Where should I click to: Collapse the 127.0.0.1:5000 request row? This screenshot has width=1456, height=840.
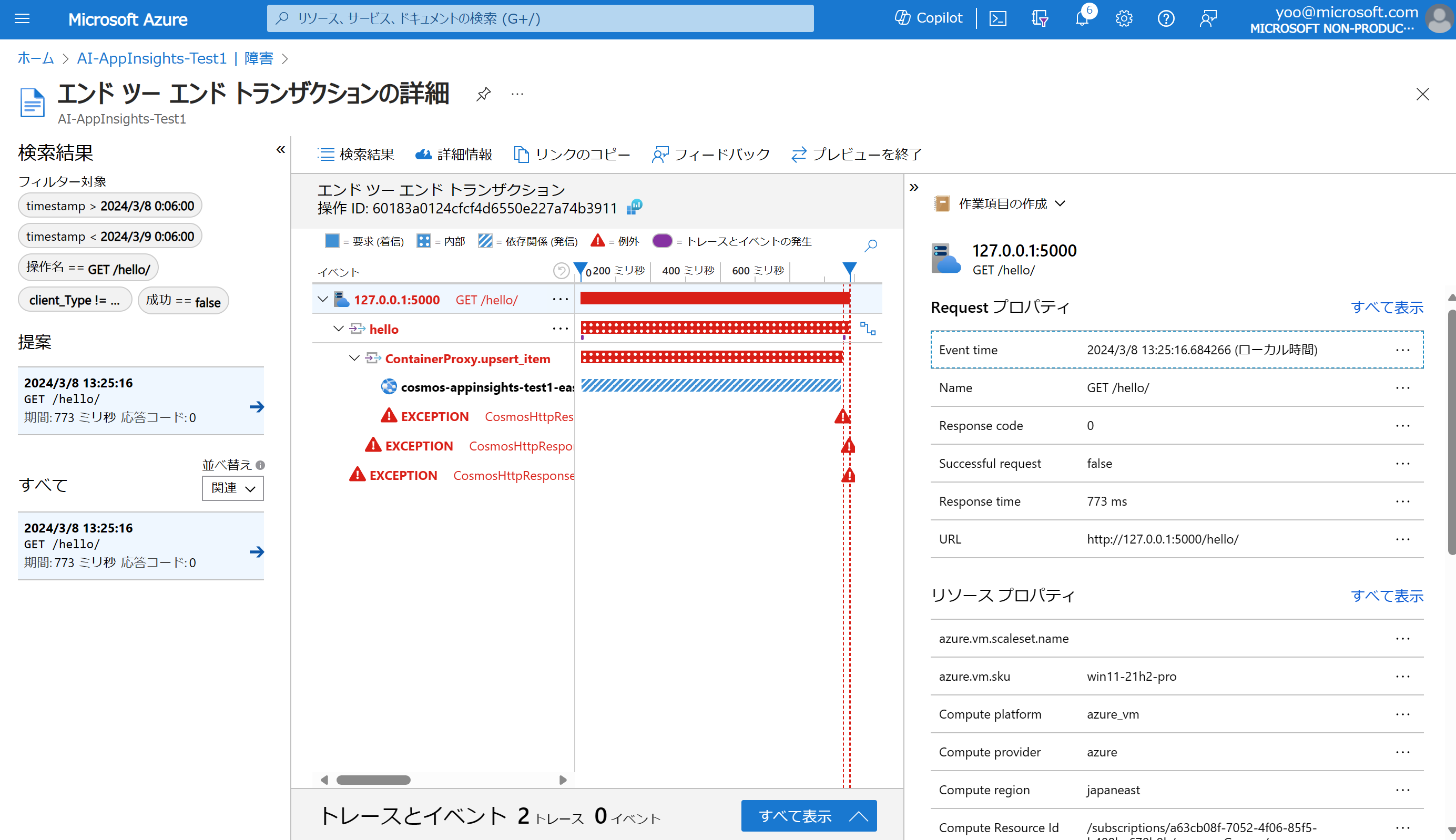tap(324, 300)
